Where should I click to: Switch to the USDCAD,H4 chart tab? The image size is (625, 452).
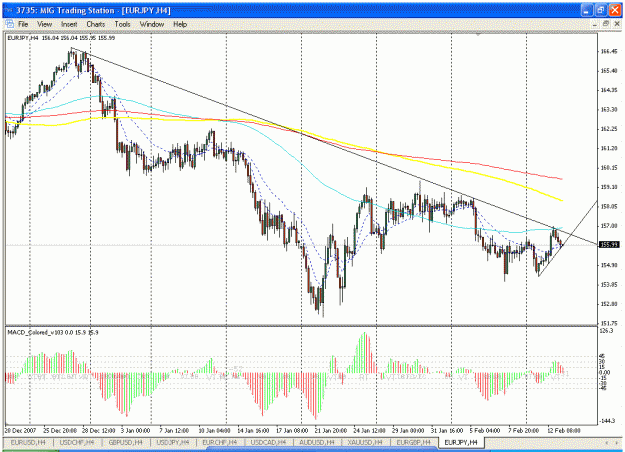(268, 442)
